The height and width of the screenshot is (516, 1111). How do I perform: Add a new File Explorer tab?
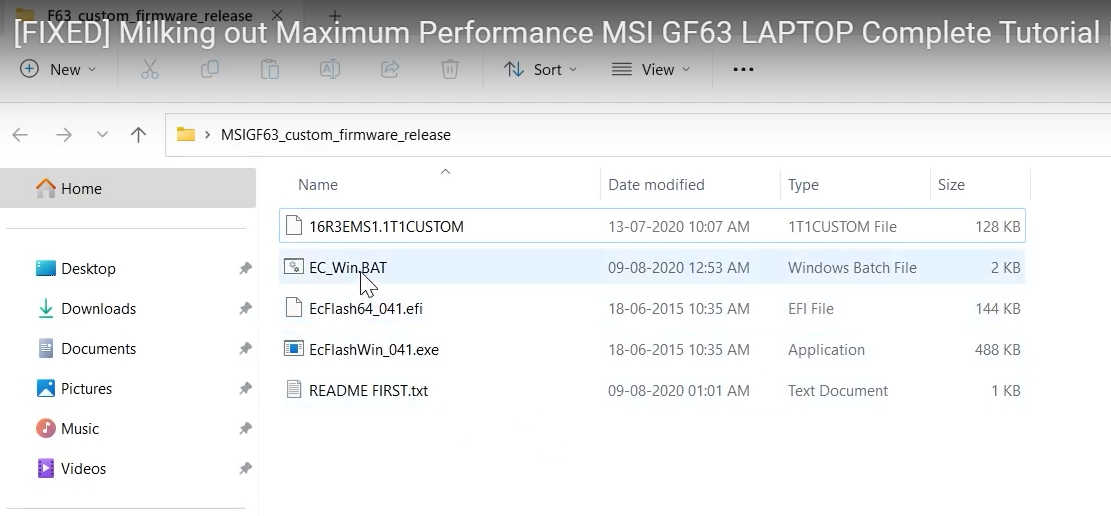point(334,15)
